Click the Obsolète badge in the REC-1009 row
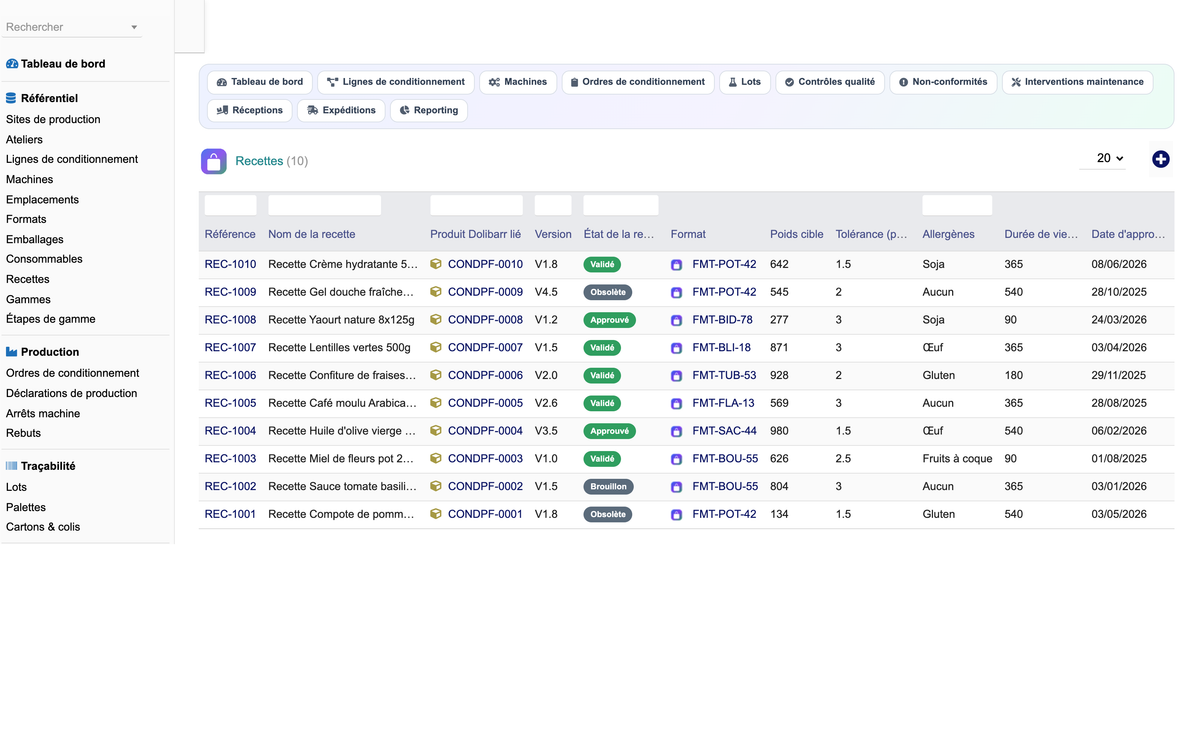 coord(608,293)
